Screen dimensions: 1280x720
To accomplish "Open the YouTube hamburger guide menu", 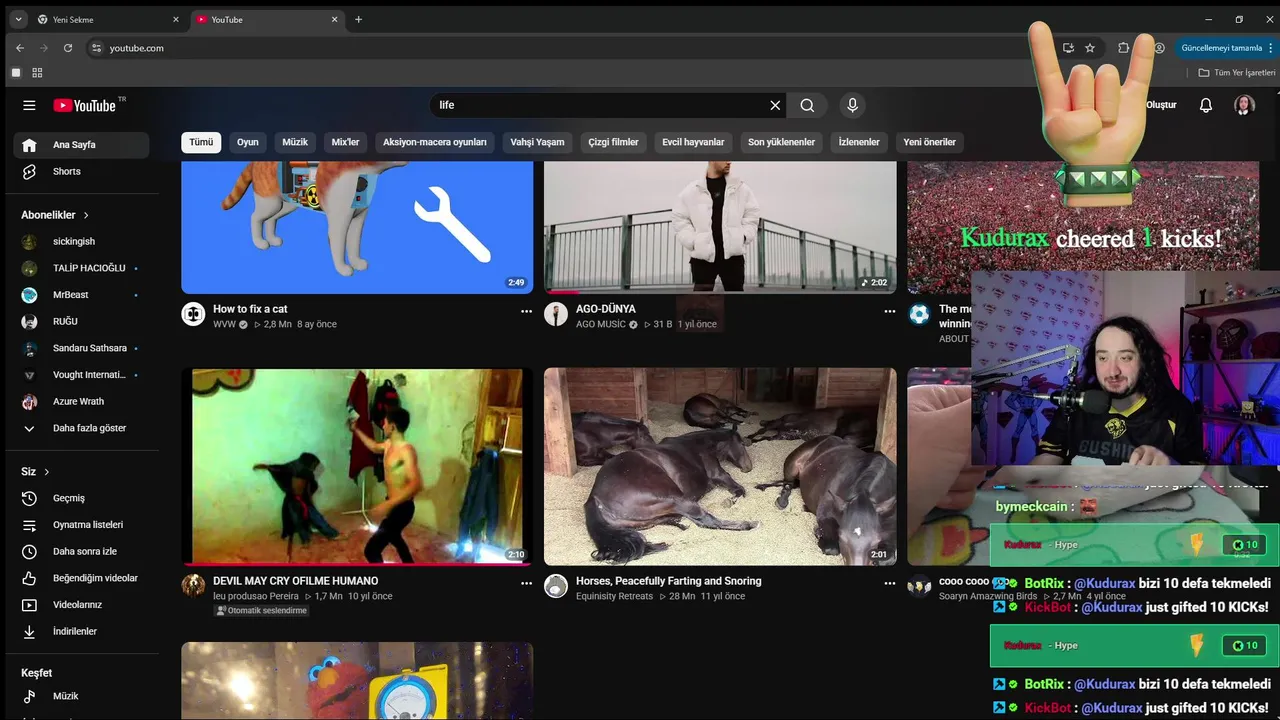I will [x=29, y=105].
